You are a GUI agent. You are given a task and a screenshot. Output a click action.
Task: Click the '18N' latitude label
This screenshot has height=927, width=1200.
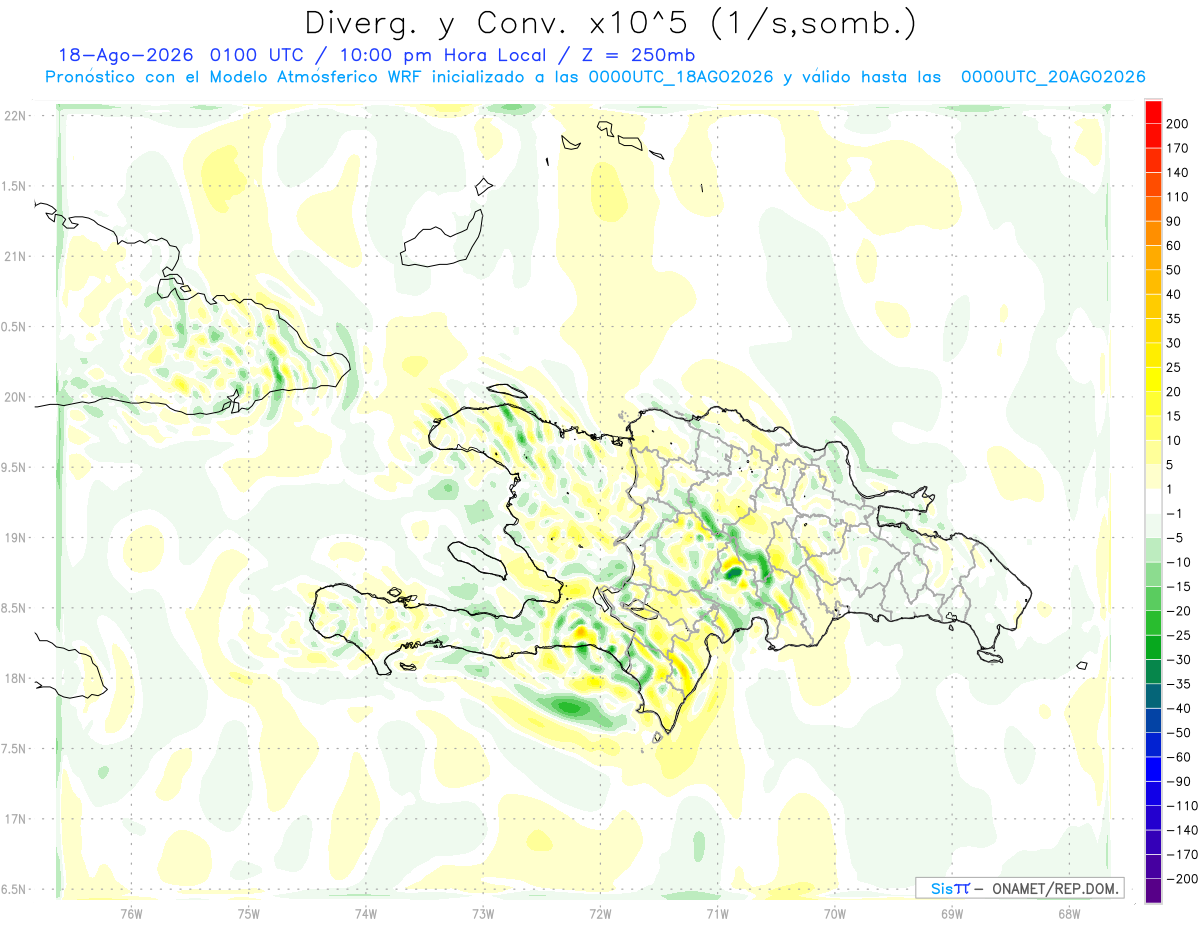coord(15,679)
